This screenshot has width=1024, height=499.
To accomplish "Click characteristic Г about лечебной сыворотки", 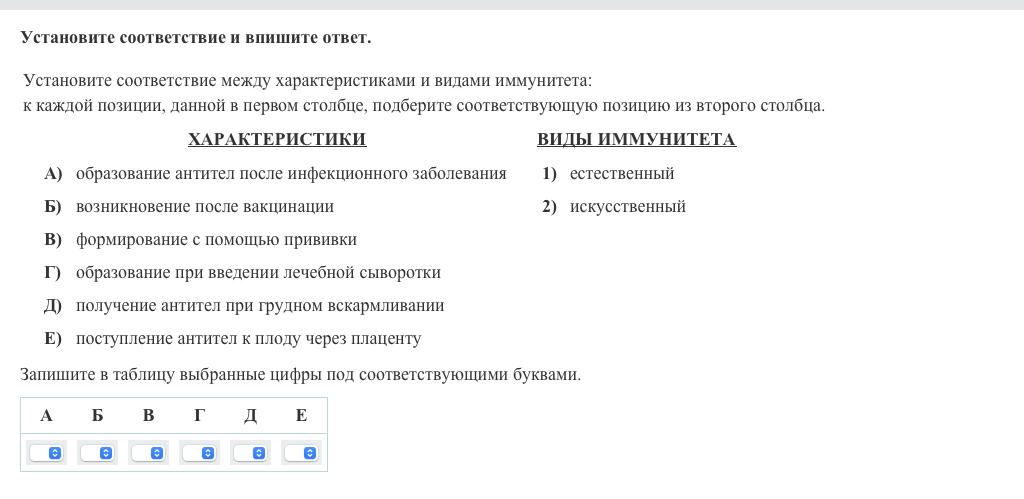I will point(258,273).
